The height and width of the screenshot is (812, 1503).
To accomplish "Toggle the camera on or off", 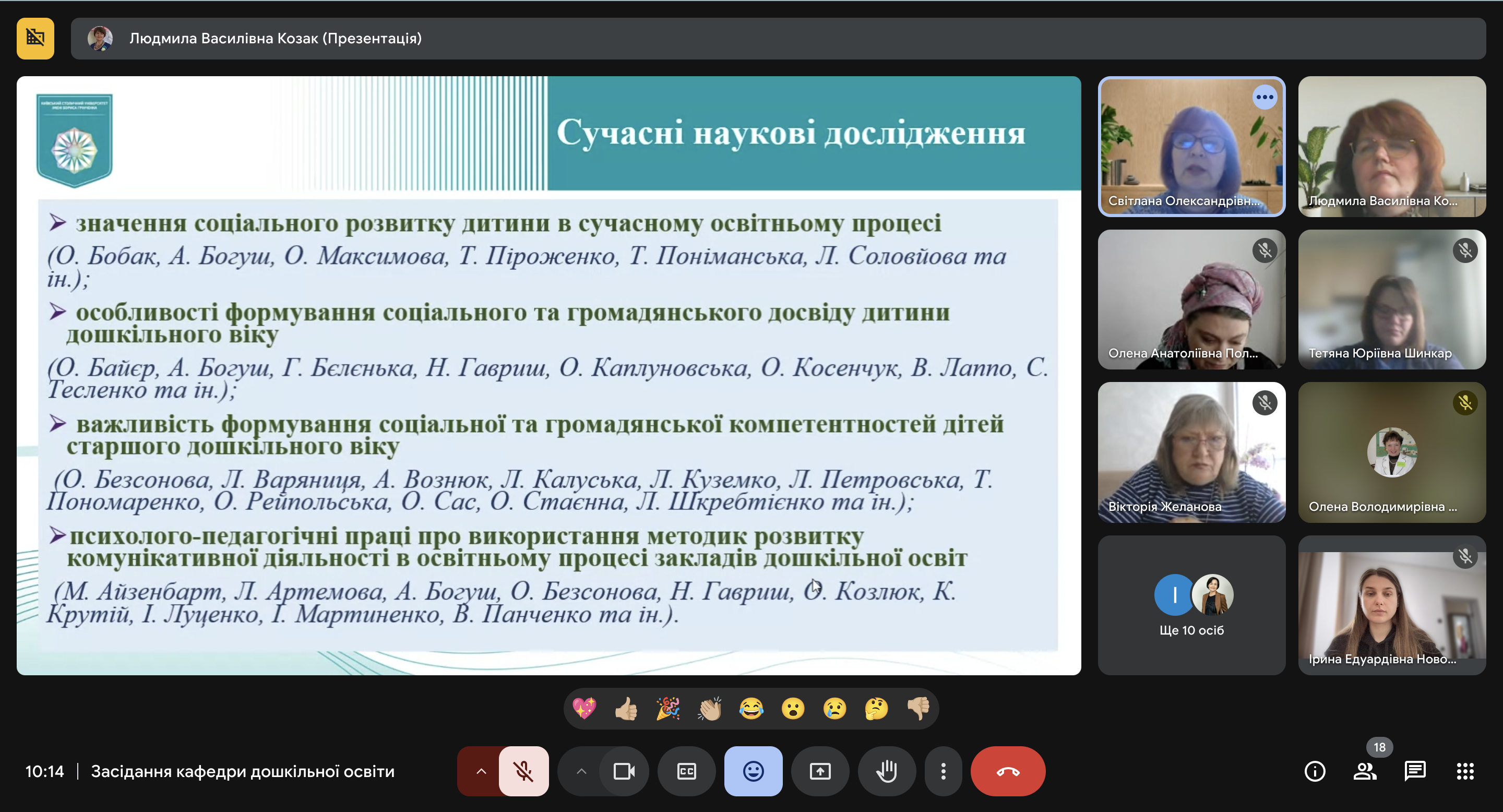I will (624, 771).
